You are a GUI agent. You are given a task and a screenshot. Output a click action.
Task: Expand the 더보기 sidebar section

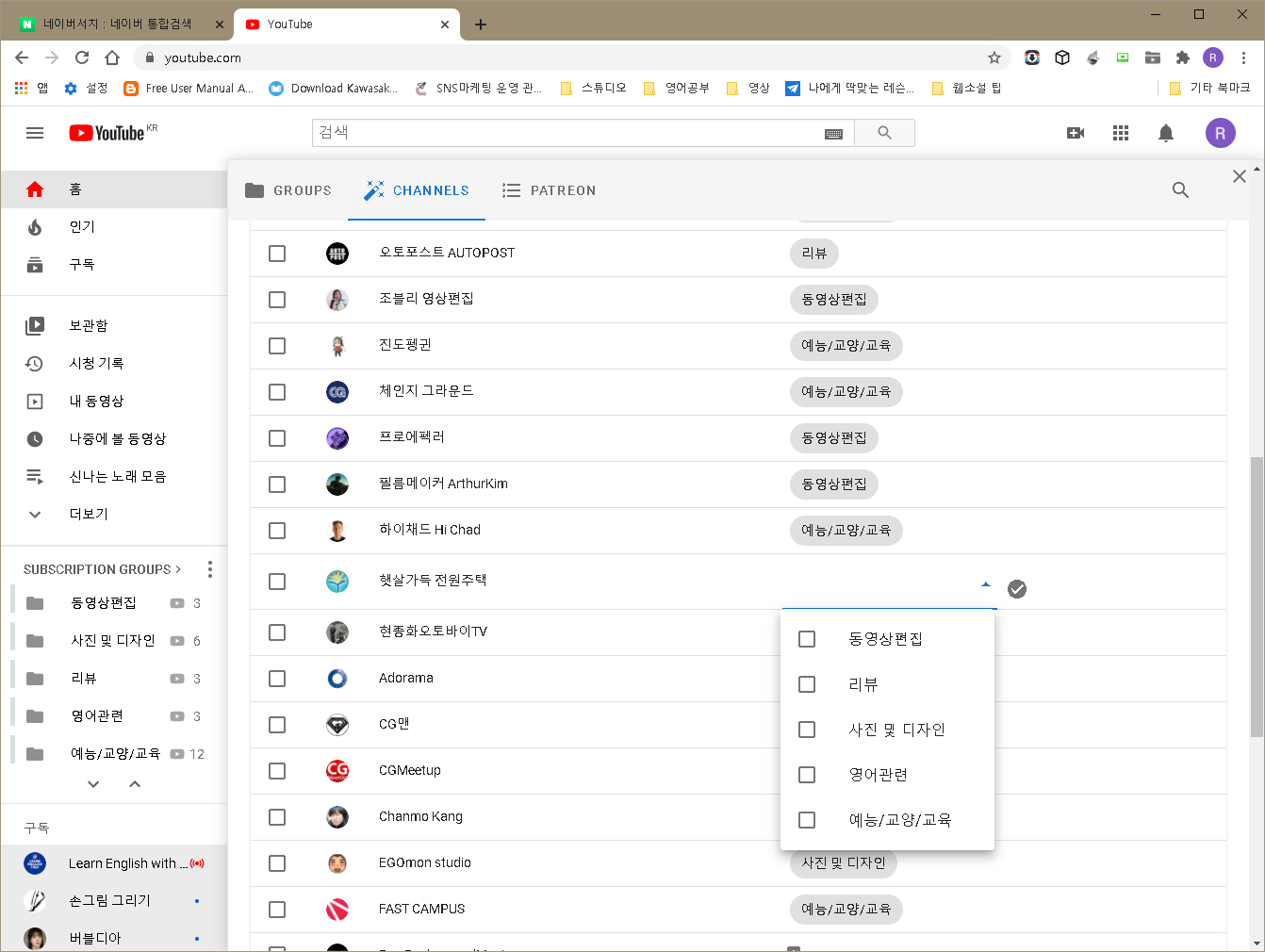point(35,514)
